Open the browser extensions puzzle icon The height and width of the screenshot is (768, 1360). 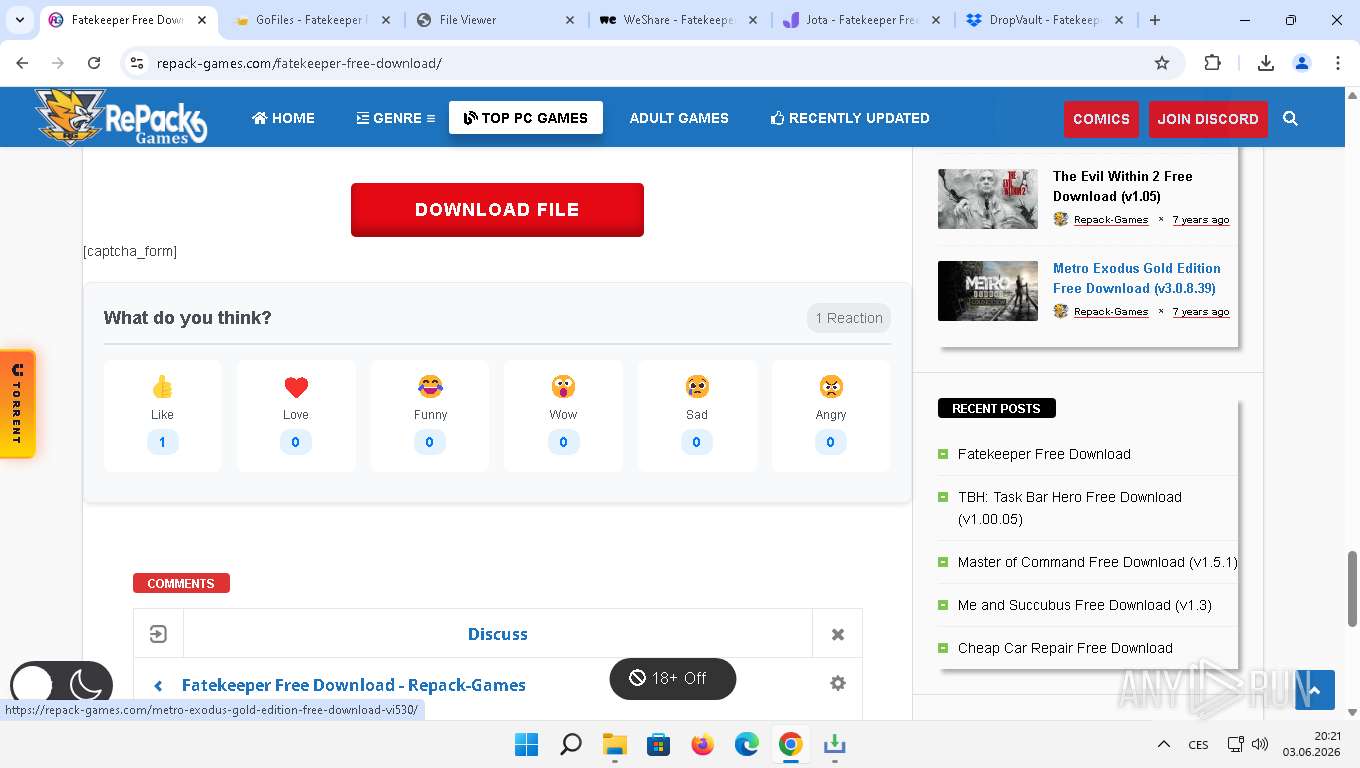[1212, 63]
